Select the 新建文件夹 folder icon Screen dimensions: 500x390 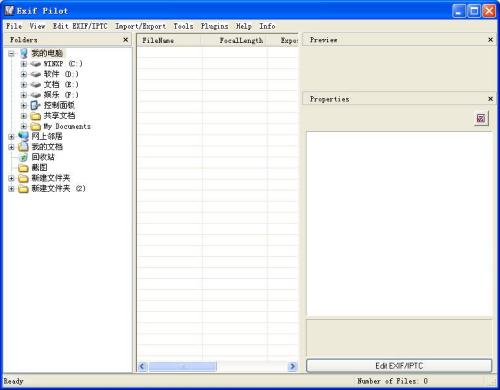(x=23, y=178)
